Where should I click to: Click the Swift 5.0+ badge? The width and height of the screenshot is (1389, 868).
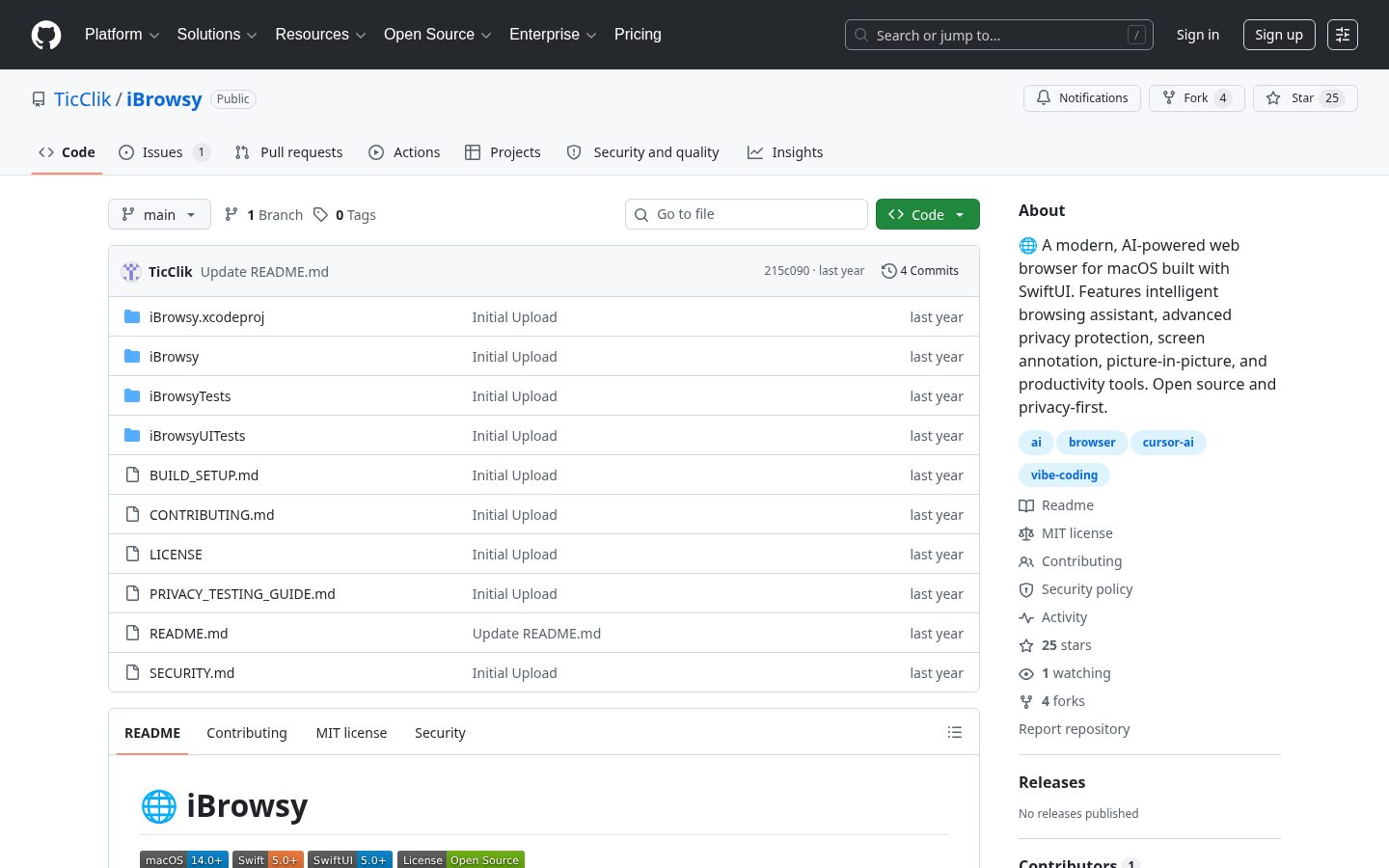(x=268, y=859)
